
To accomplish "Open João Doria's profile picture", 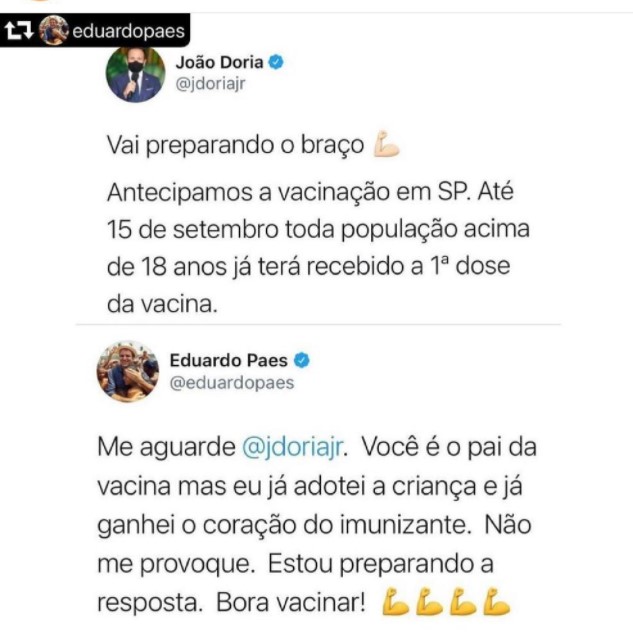I will [136, 74].
